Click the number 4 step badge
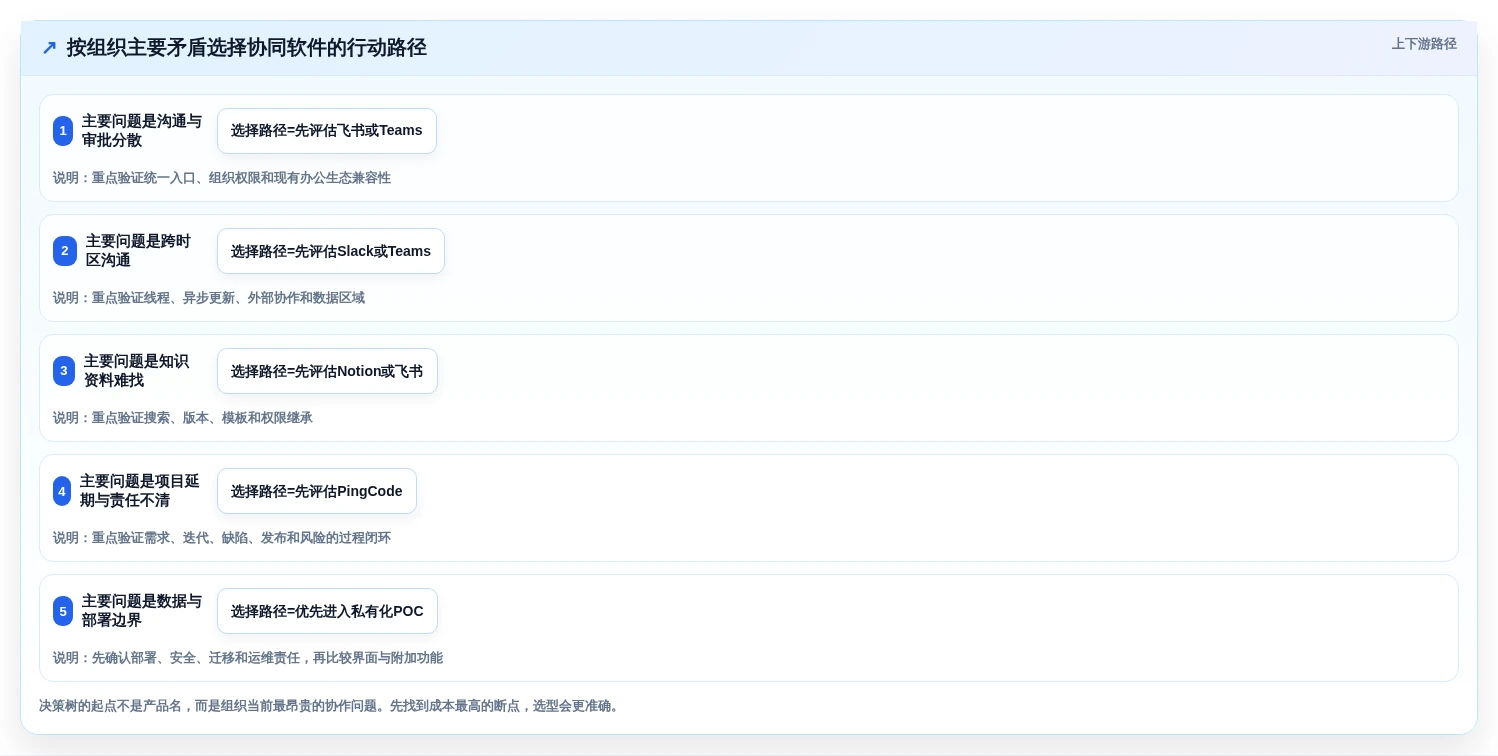Viewport: 1498px width, 756px height. point(62,491)
